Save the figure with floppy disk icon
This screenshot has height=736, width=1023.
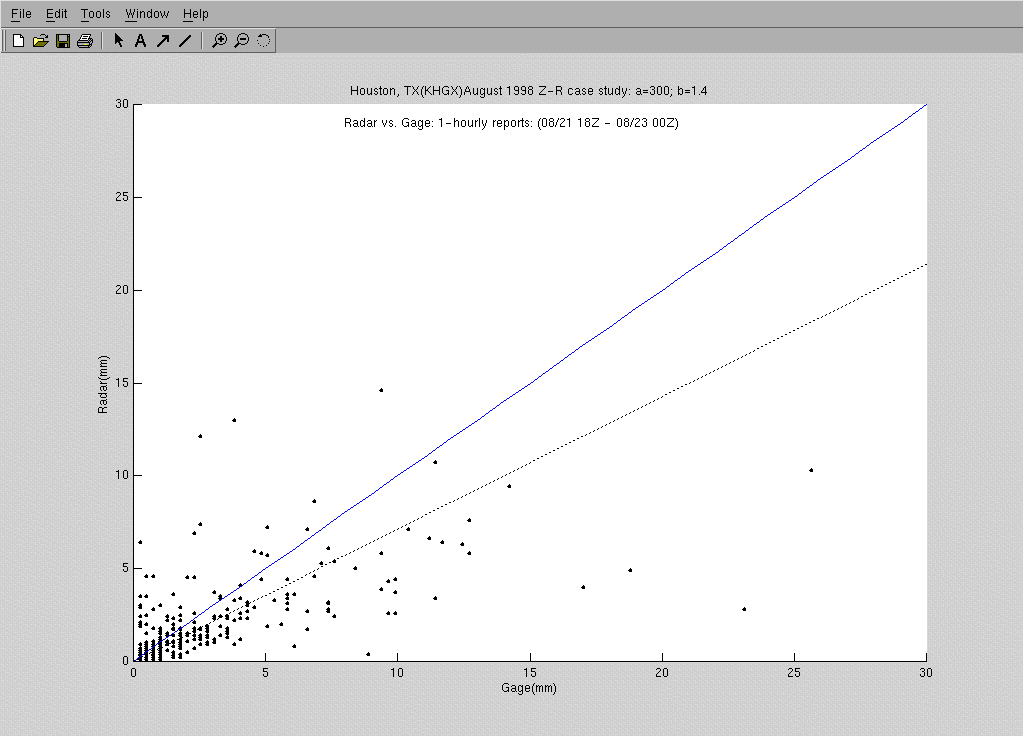pyautogui.click(x=63, y=40)
